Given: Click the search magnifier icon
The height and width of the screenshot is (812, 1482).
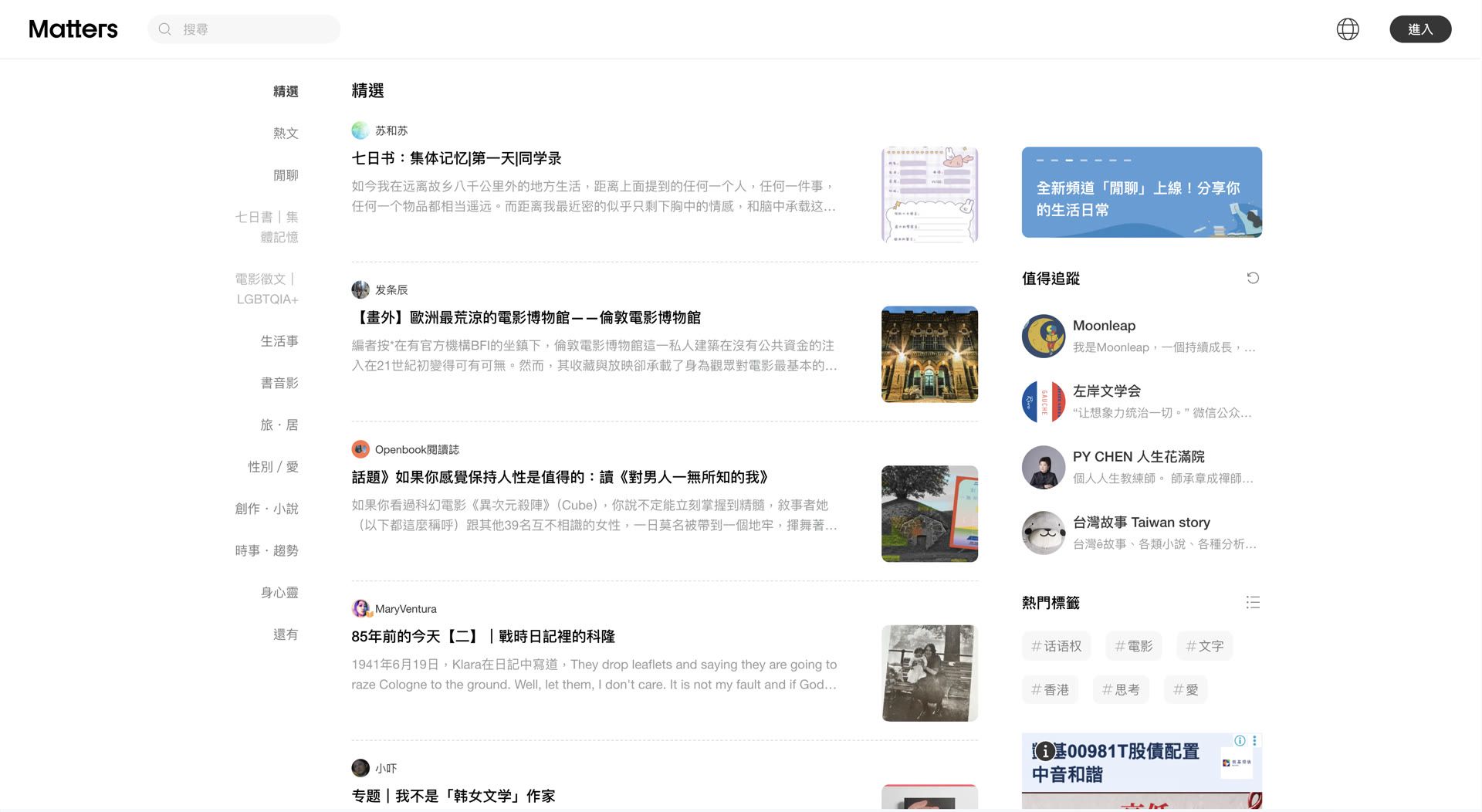Looking at the screenshot, I should (164, 29).
